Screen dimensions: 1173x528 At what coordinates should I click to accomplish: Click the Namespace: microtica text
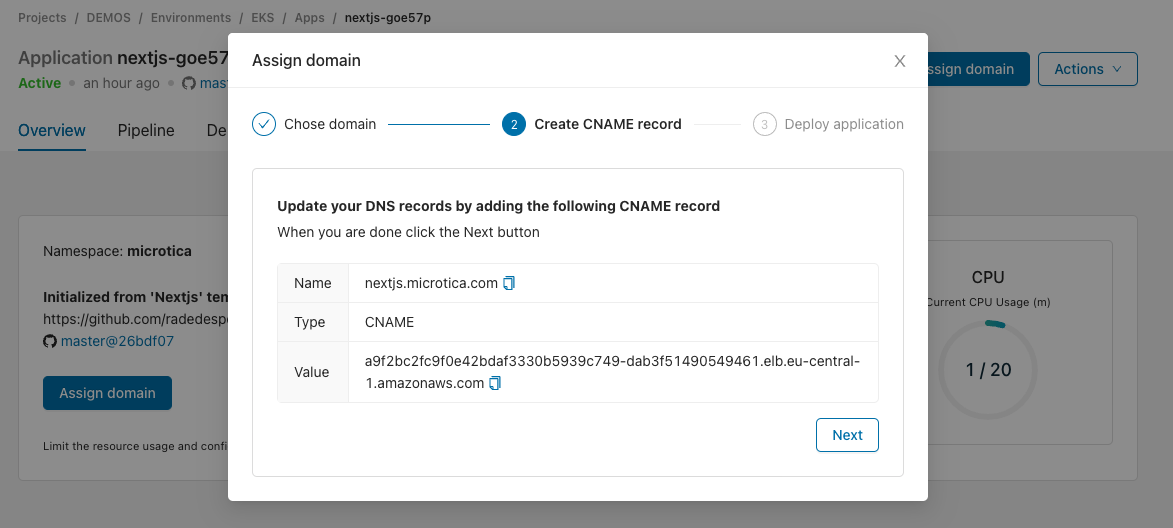point(117,251)
